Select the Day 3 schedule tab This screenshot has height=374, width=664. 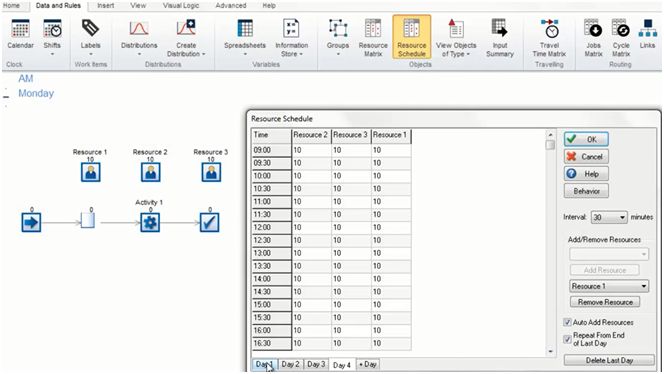pos(316,364)
